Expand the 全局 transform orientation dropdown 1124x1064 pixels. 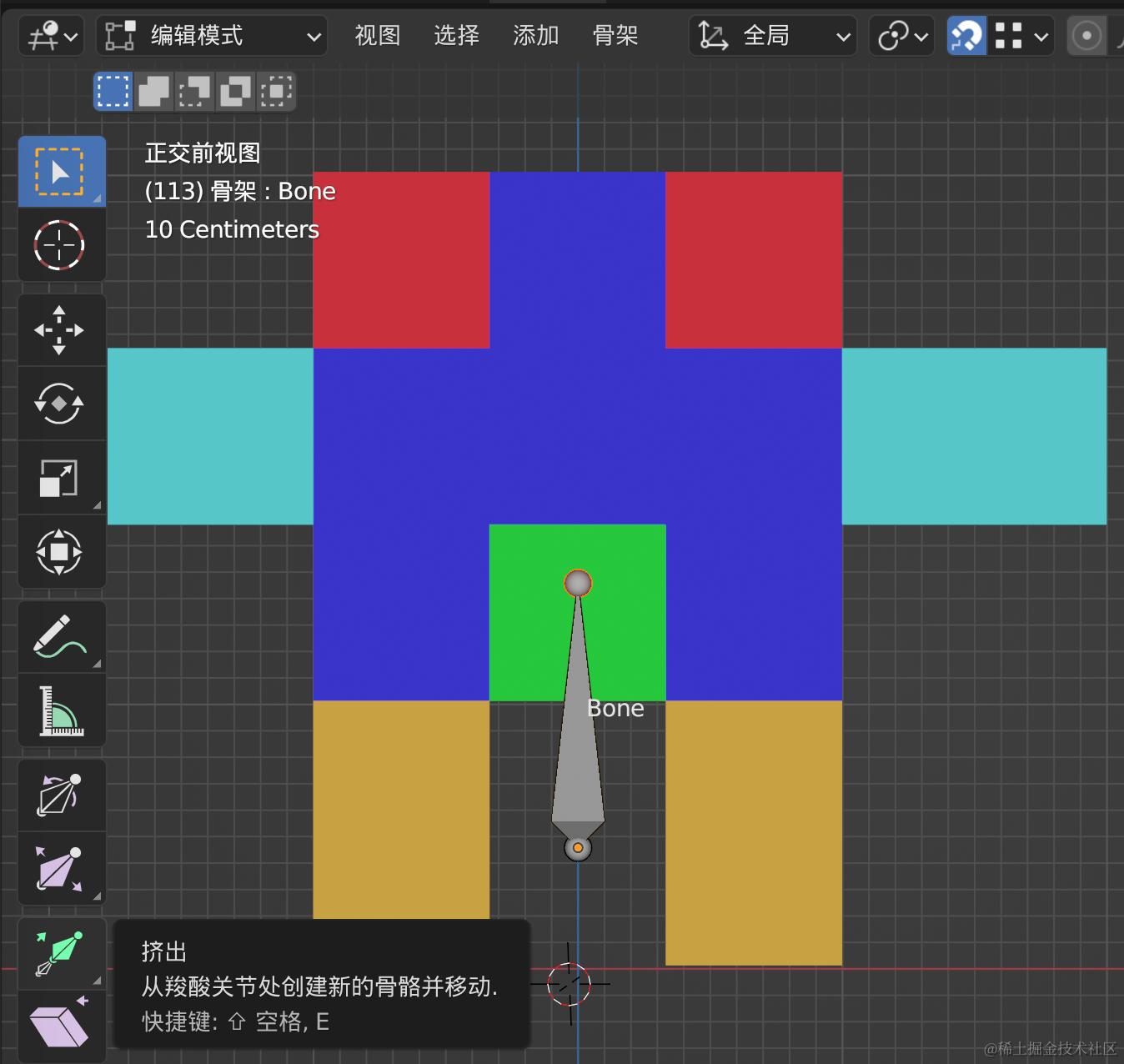(x=773, y=36)
